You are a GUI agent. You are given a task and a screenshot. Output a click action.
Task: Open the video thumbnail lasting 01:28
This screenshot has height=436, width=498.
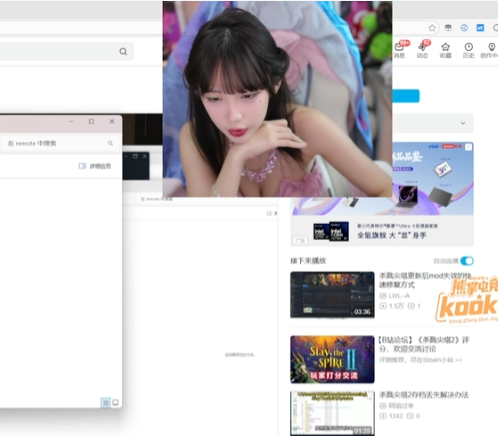pyautogui.click(x=332, y=413)
